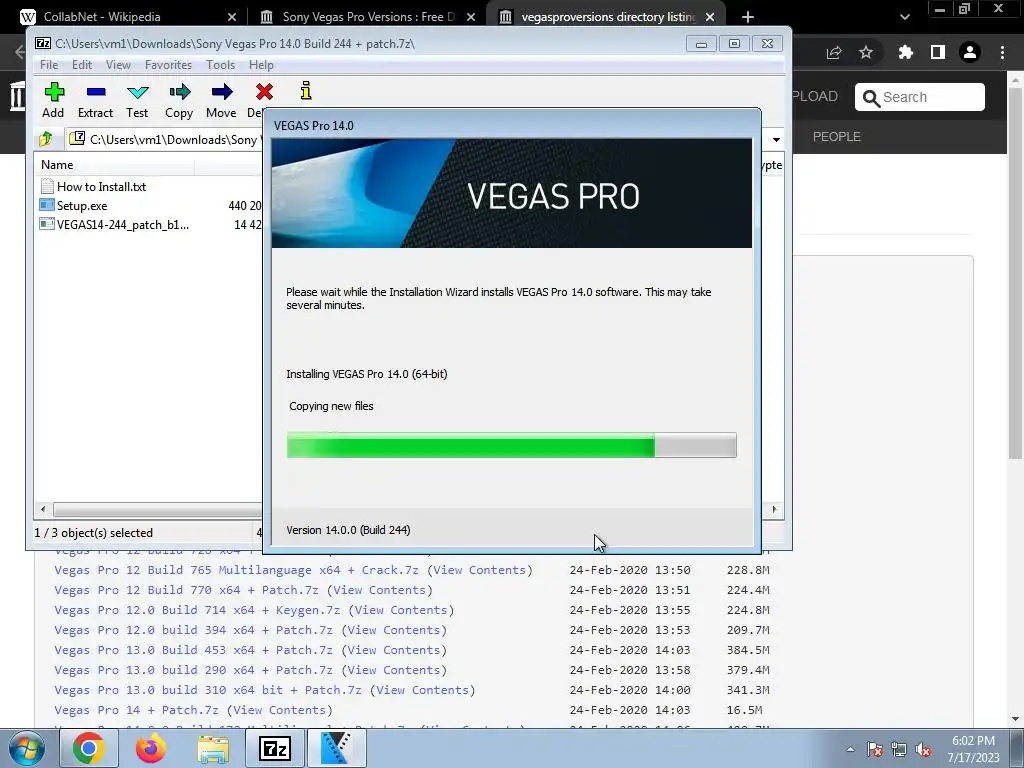
Task: Toggle the Chrome side panel icon
Action: click(938, 52)
